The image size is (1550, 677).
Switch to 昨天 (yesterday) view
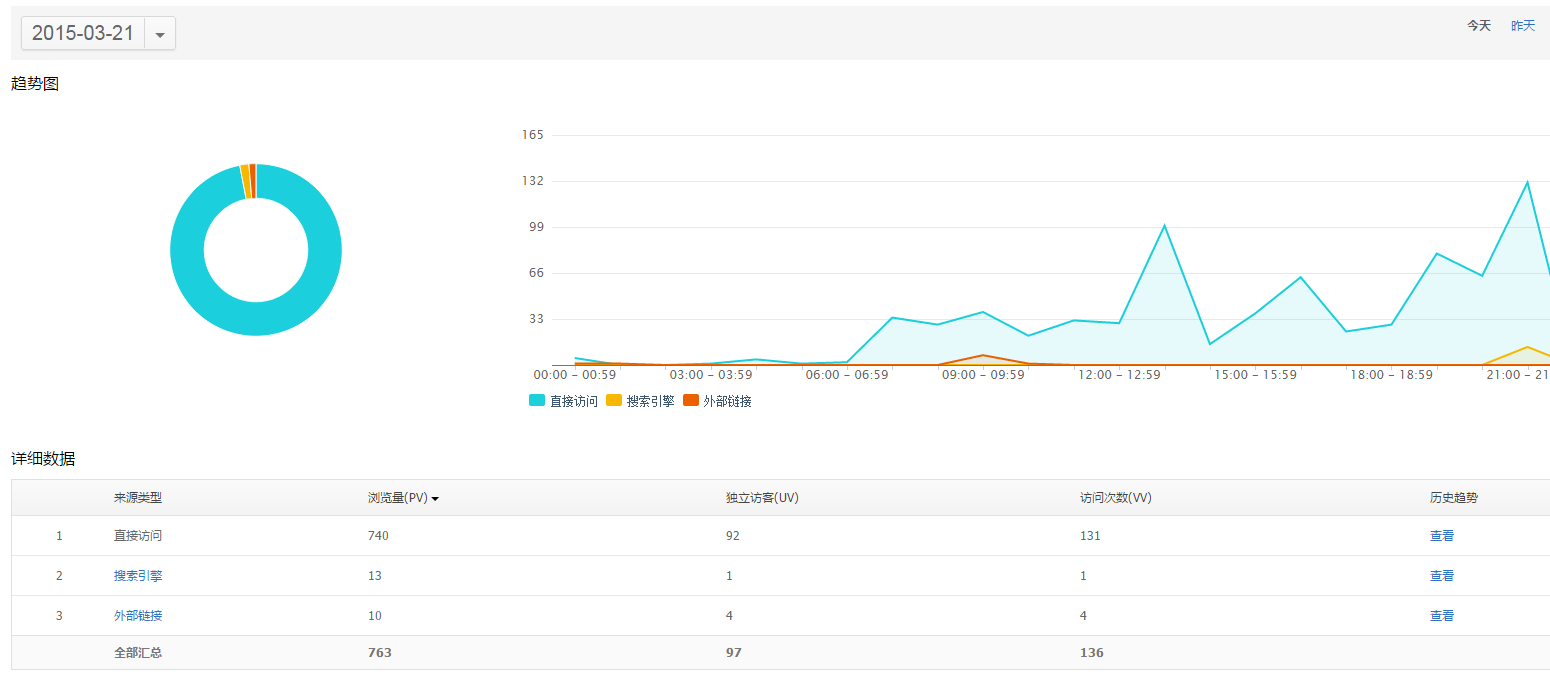point(1522,26)
